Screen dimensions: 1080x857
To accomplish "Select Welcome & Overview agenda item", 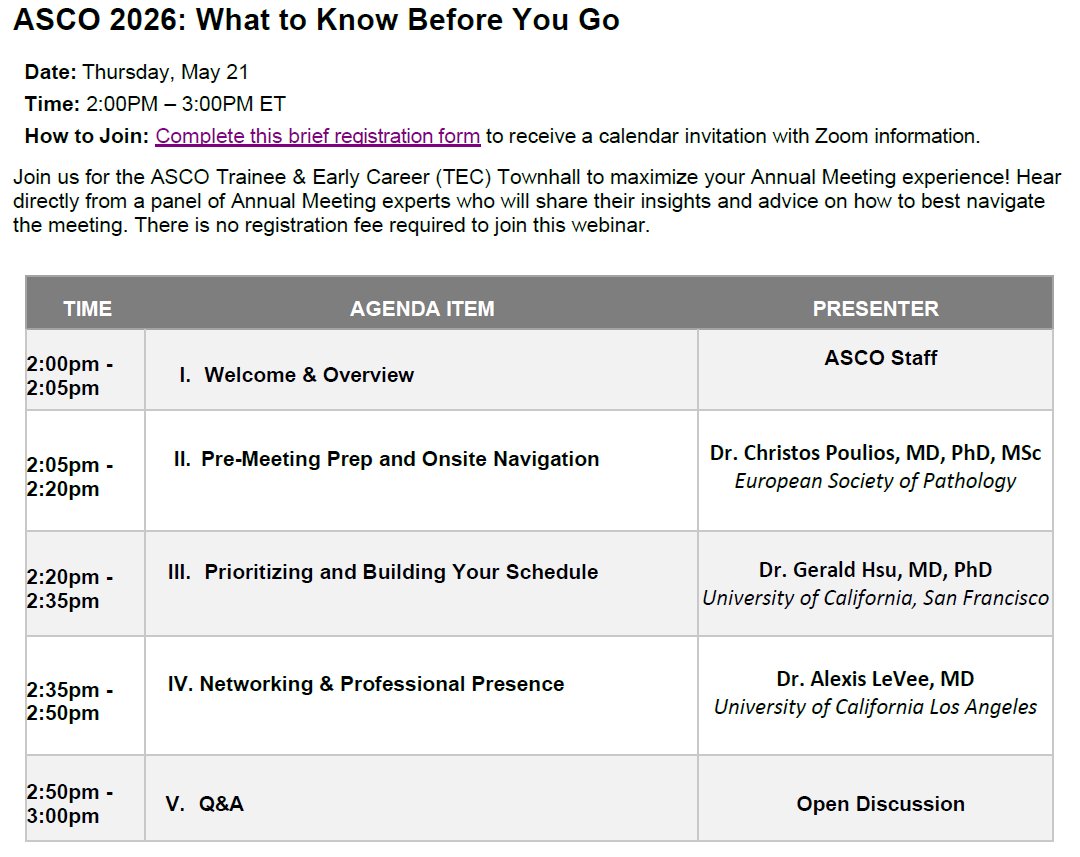I will pos(296,375).
